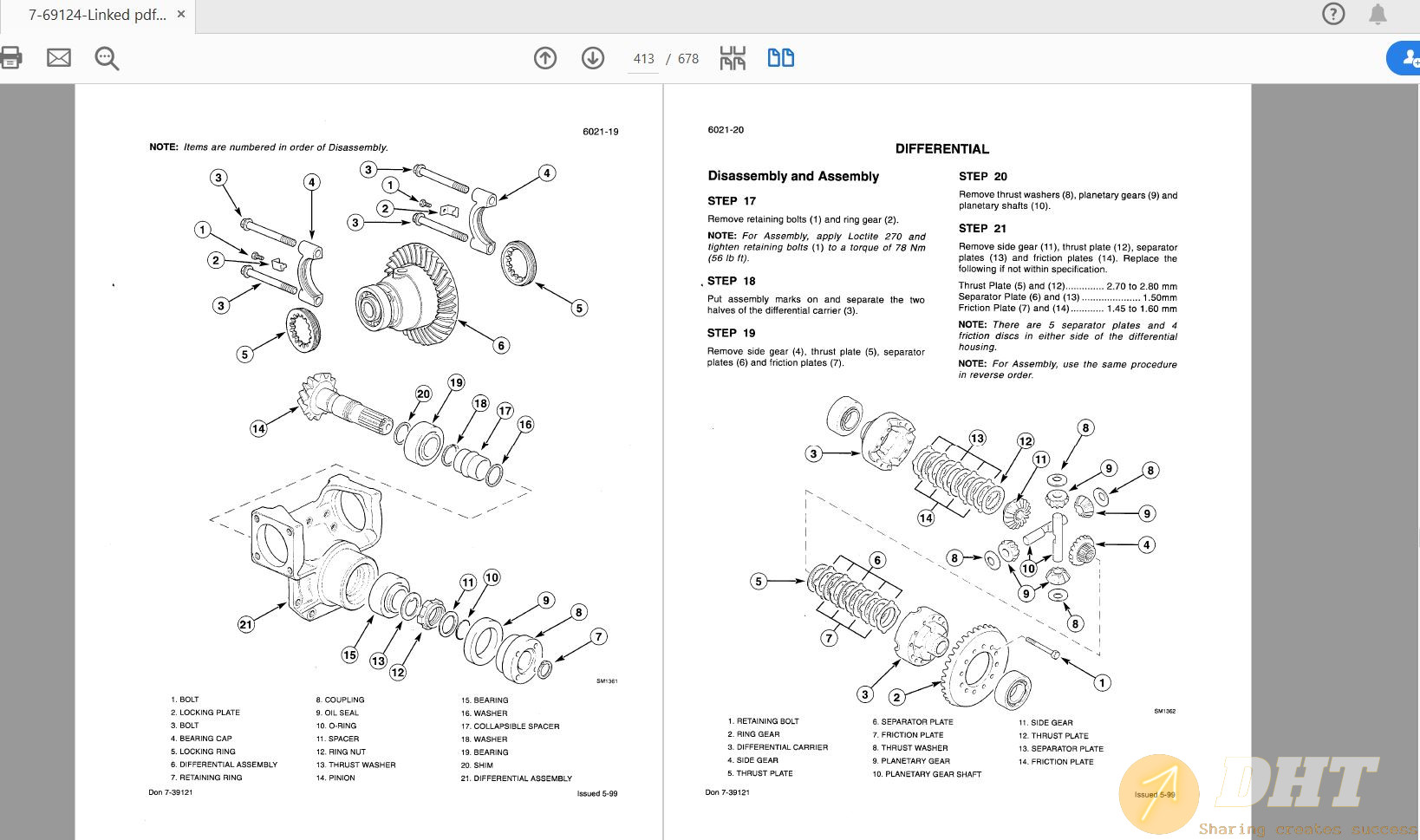Email the PDF using the envelope icon
Viewport: 1420px width, 840px height.
click(x=58, y=57)
